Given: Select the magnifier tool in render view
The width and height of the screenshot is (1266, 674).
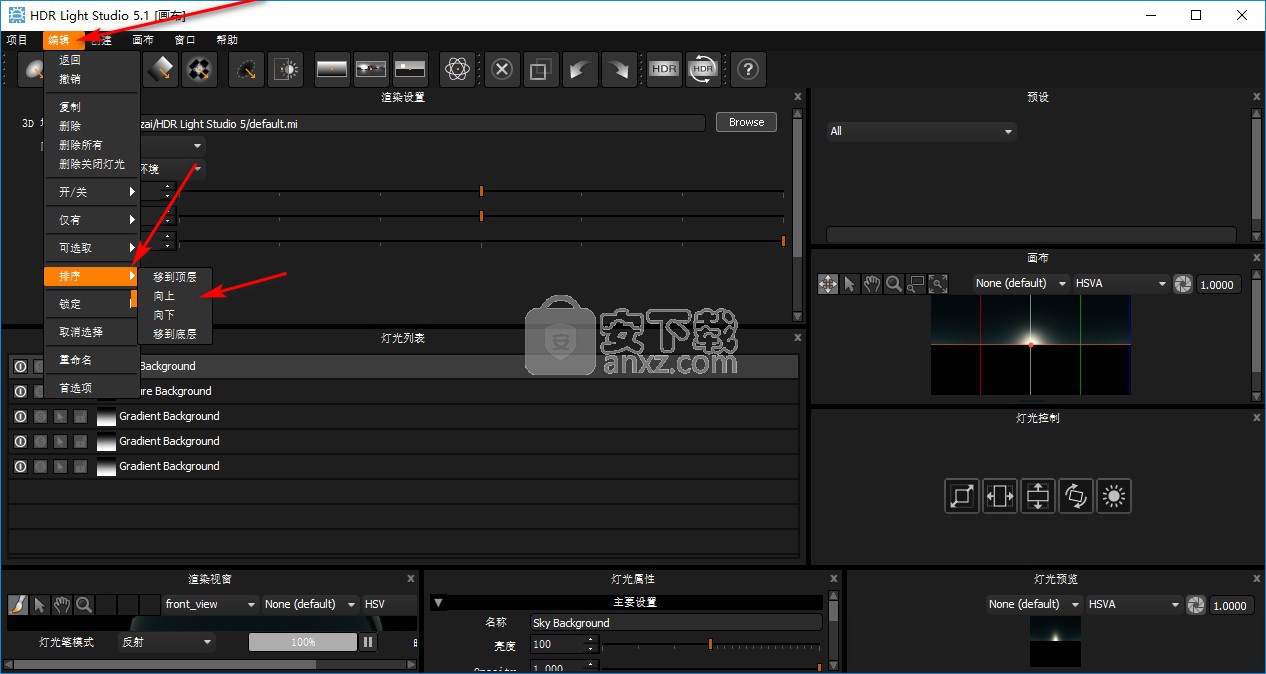Looking at the screenshot, I should tap(84, 604).
